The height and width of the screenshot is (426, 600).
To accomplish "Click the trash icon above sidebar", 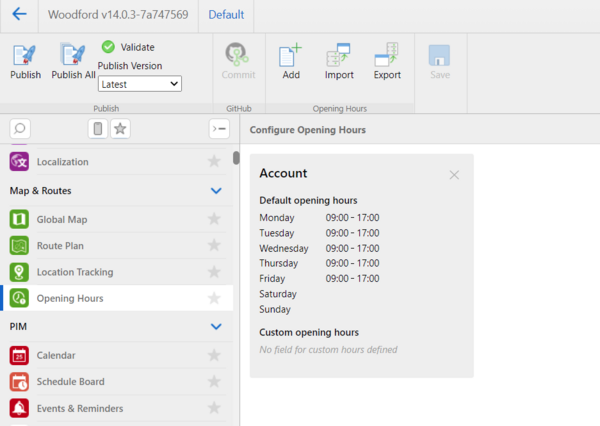I will coord(97,128).
